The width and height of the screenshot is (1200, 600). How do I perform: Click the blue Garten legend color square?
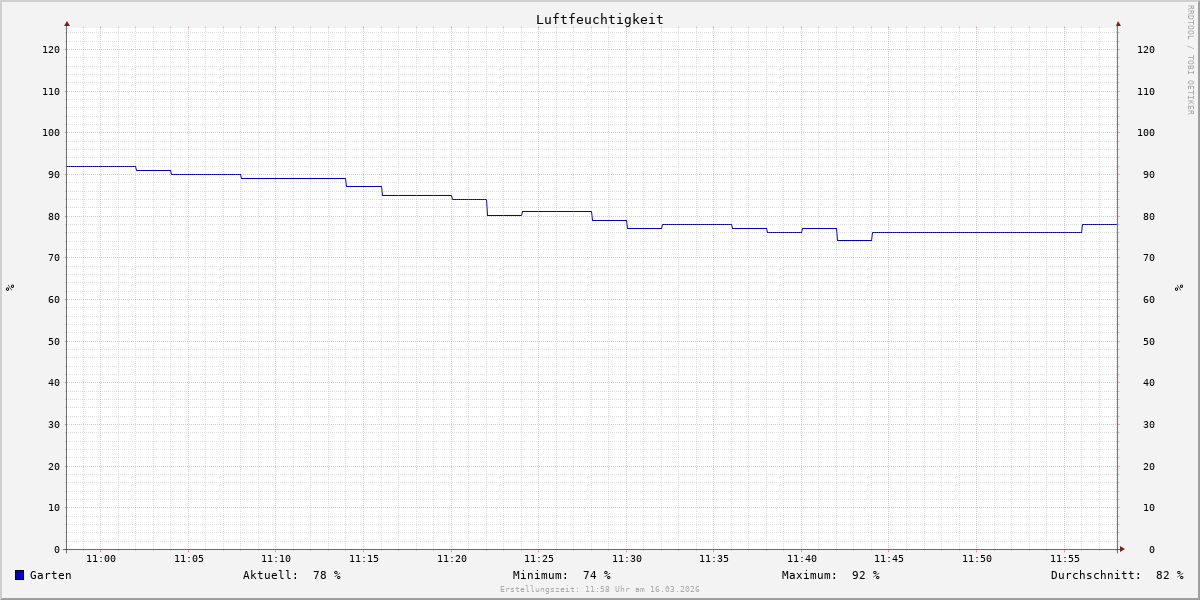coord(19,575)
